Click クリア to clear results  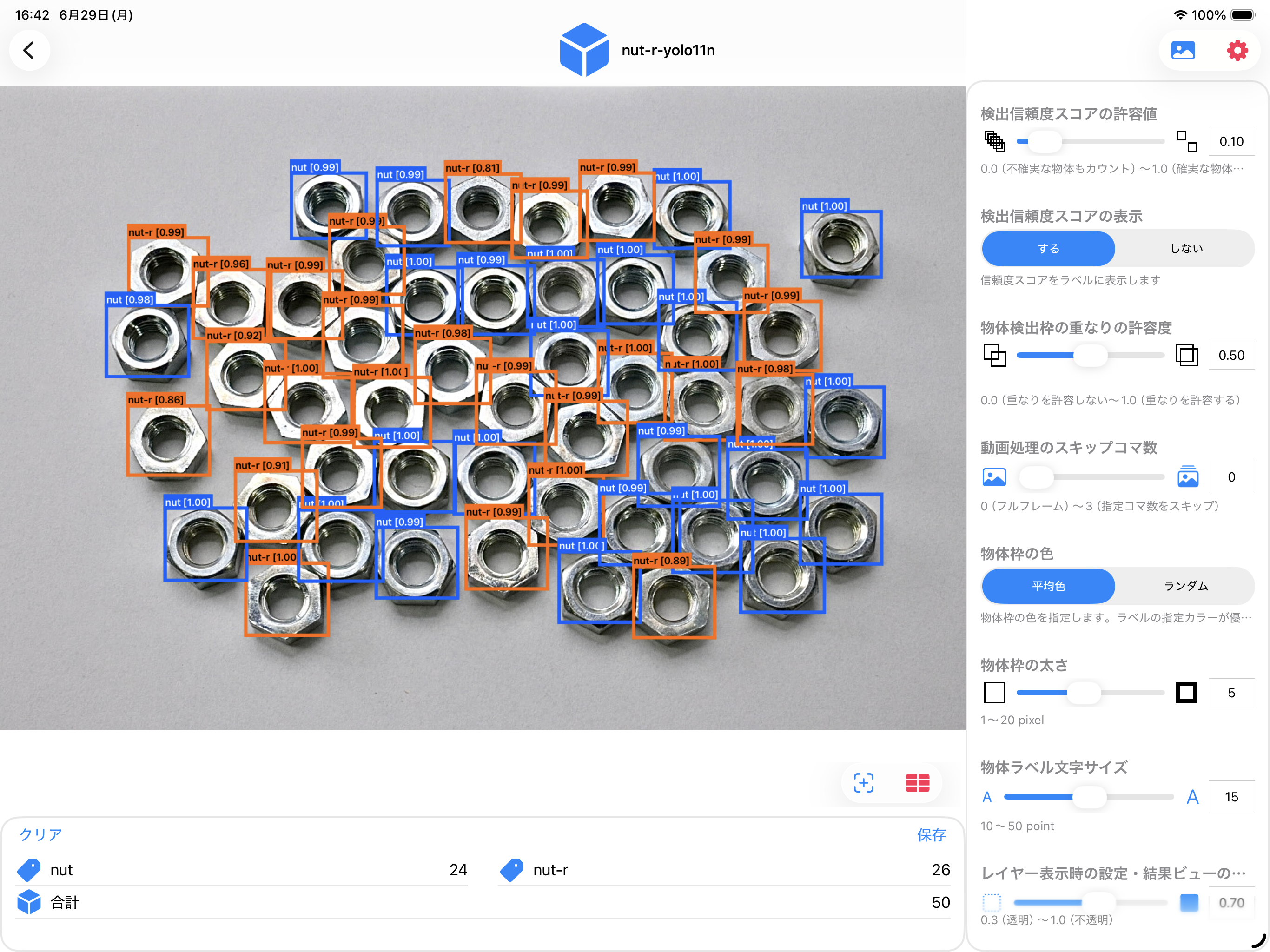pos(40,834)
